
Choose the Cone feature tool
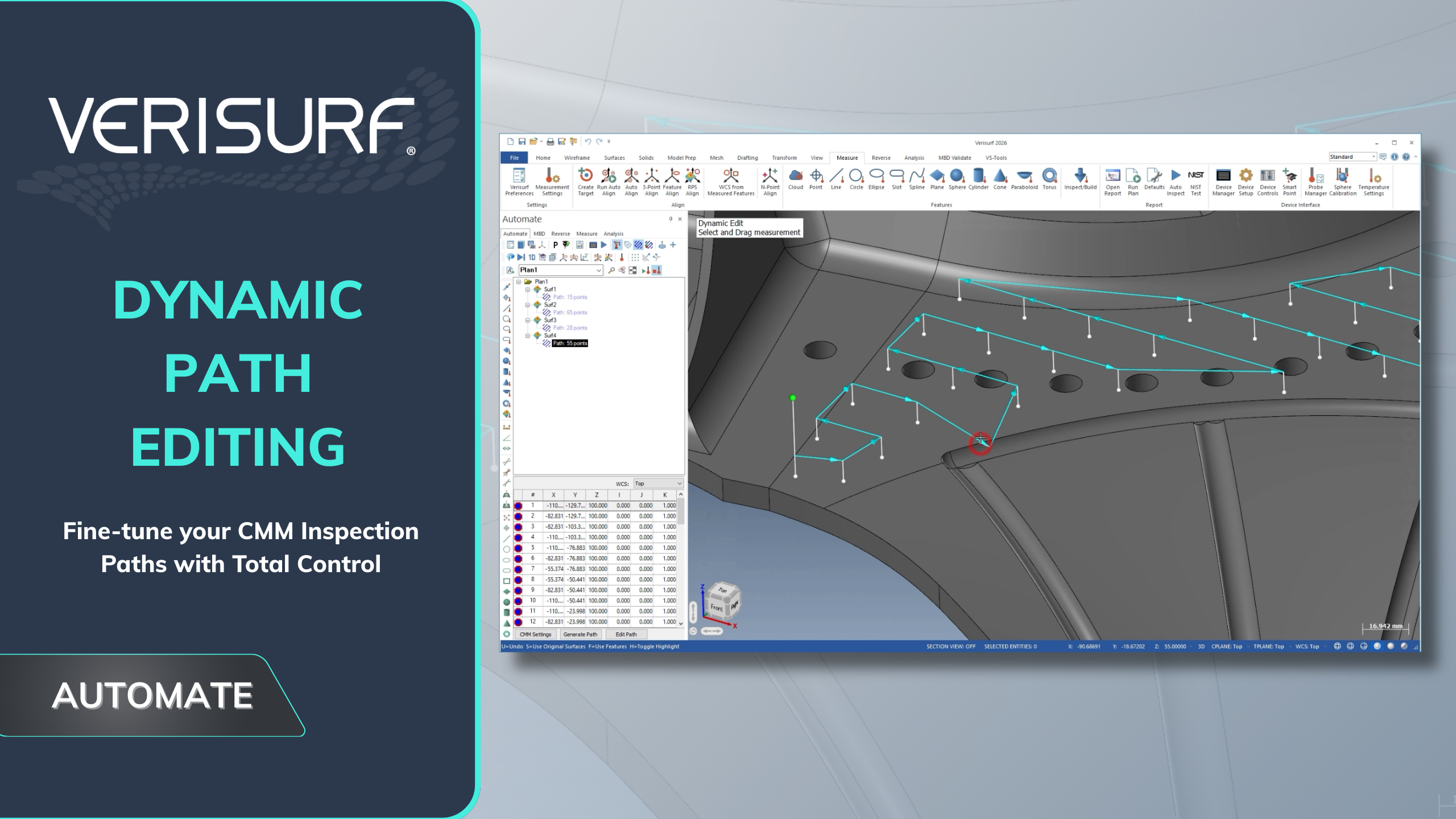[1000, 179]
